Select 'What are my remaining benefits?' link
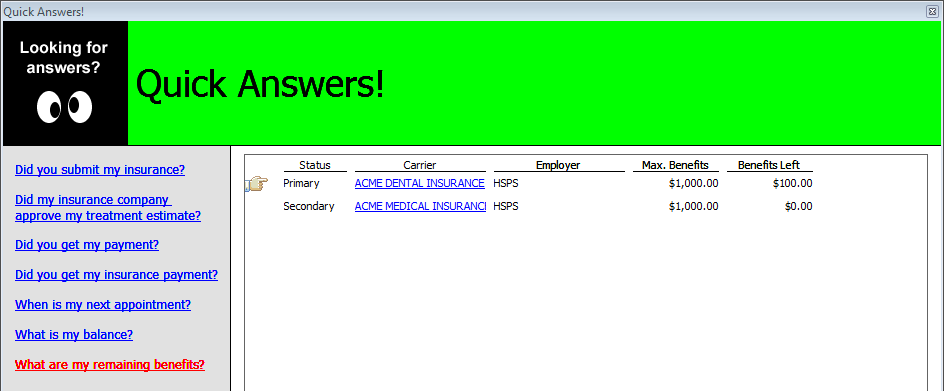 click(x=110, y=364)
